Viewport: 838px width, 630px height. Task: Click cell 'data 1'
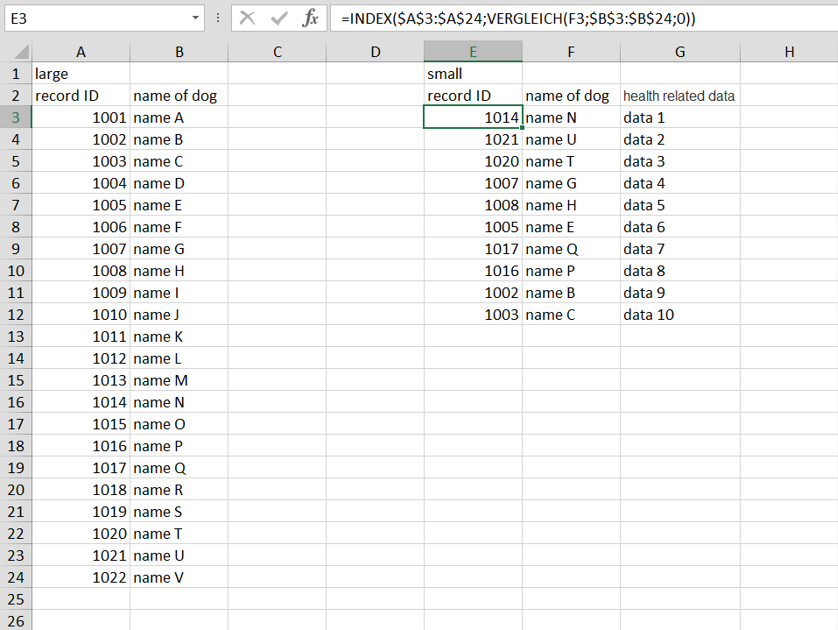pos(680,118)
